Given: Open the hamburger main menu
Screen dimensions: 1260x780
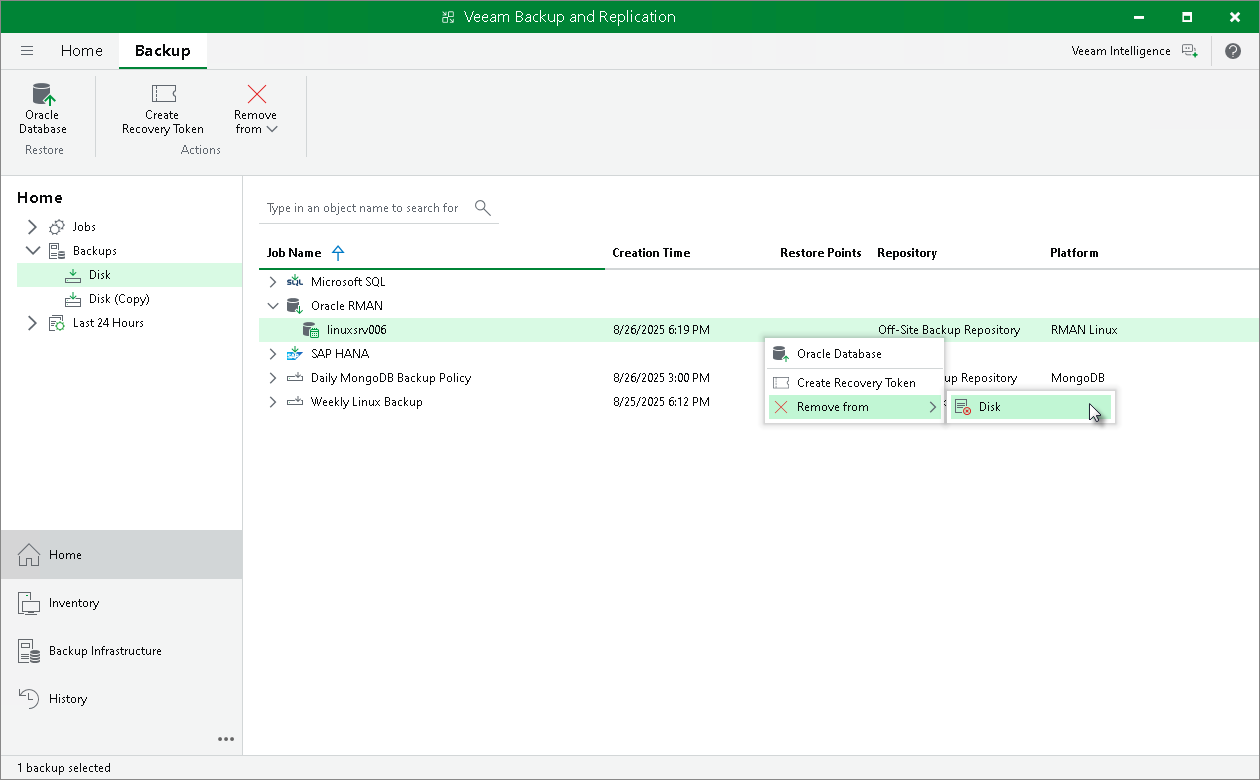Looking at the screenshot, I should [x=27, y=51].
